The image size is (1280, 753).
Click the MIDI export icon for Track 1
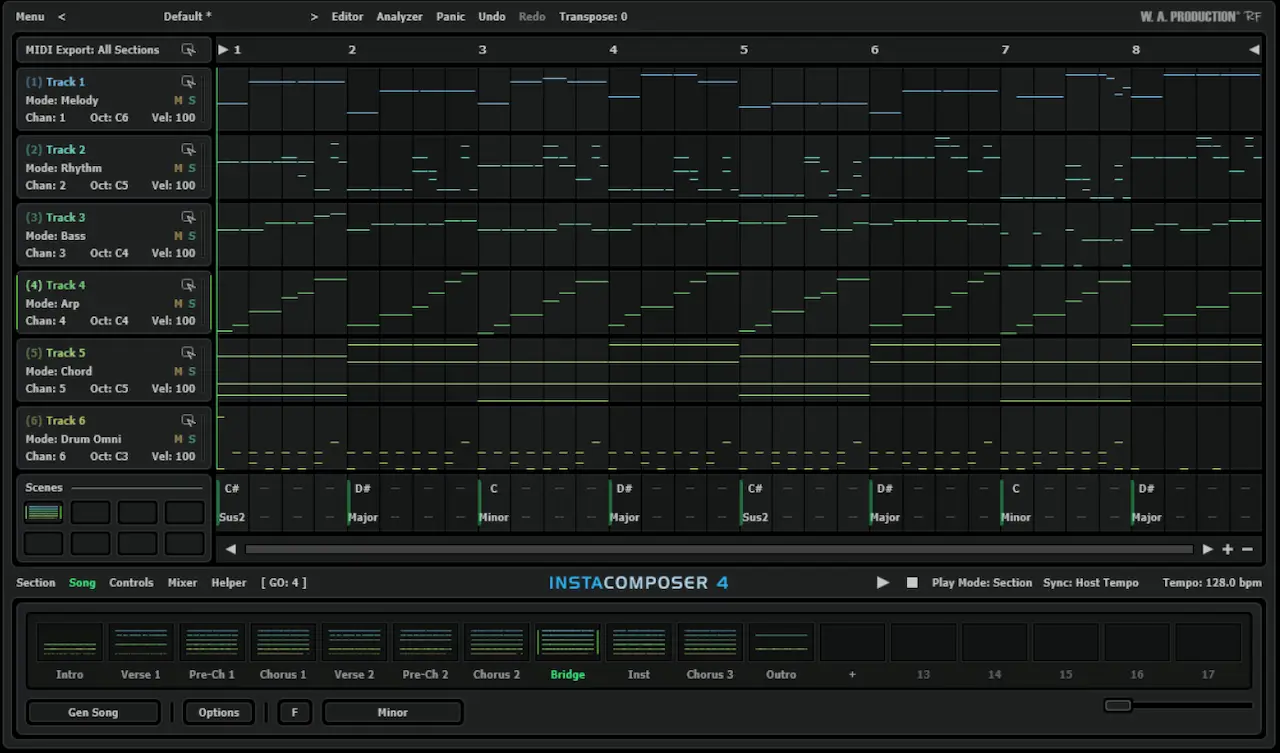coord(188,82)
